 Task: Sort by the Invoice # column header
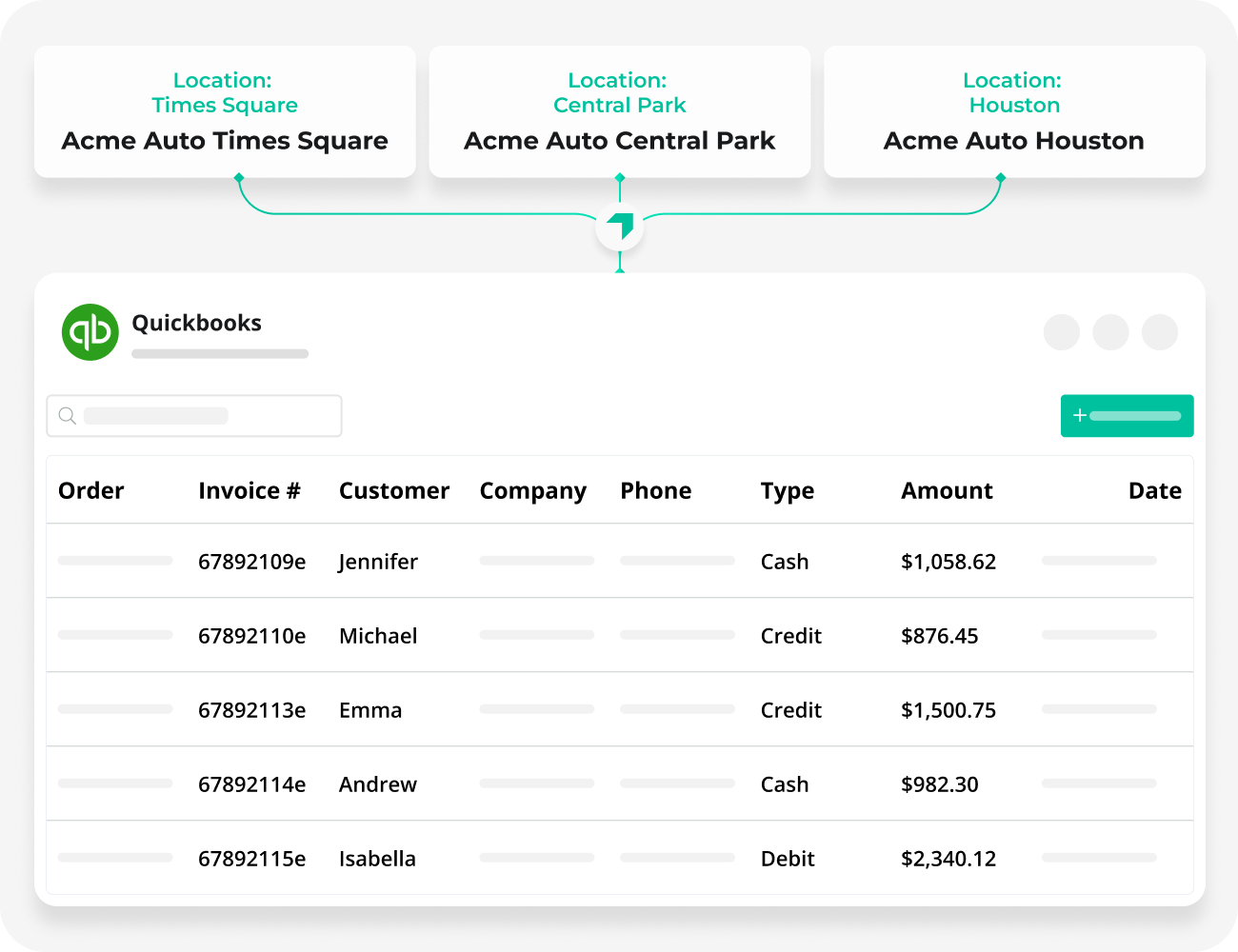coord(250,491)
